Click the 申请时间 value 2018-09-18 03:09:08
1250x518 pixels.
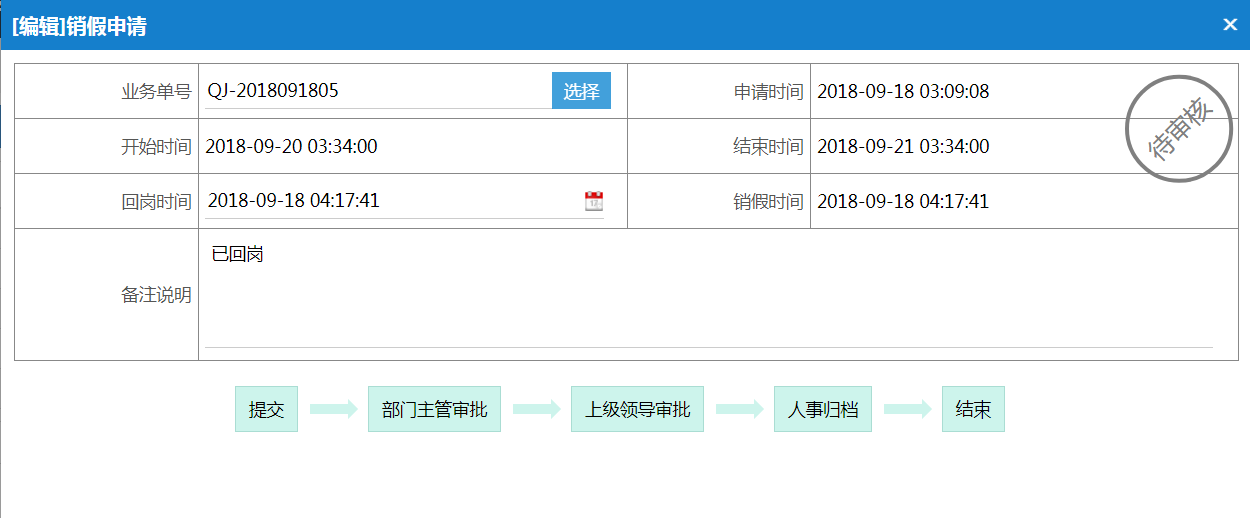point(903,92)
